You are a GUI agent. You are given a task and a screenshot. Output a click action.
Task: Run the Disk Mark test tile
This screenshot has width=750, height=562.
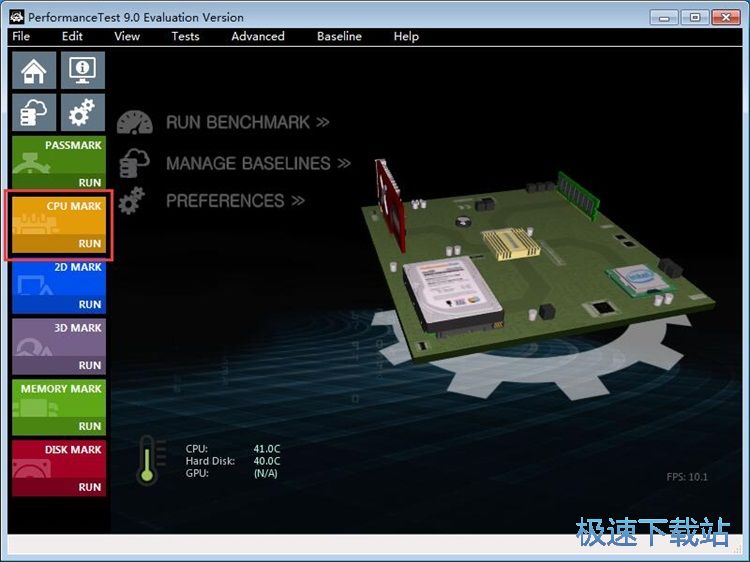coord(58,468)
